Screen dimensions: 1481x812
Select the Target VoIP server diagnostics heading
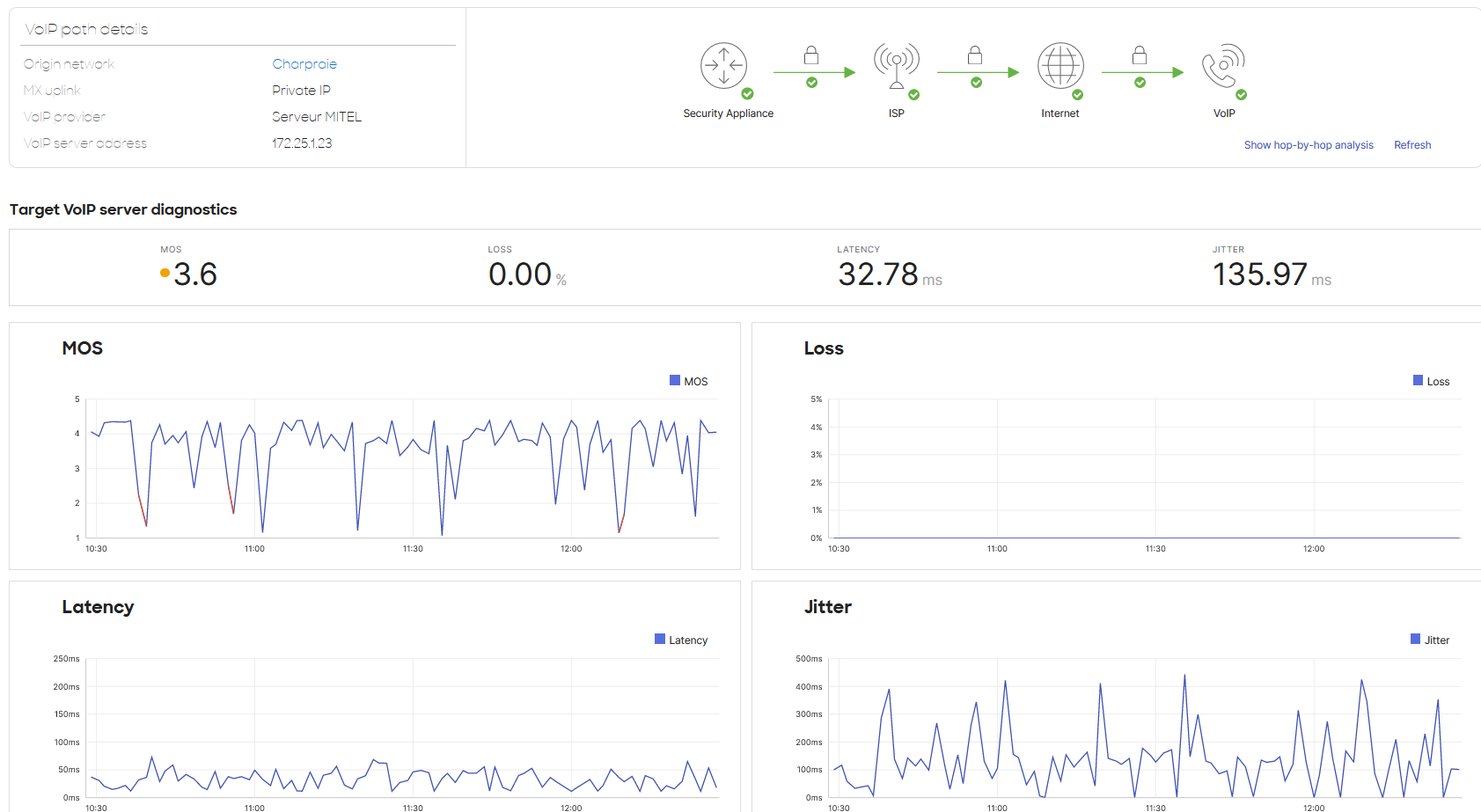click(123, 209)
